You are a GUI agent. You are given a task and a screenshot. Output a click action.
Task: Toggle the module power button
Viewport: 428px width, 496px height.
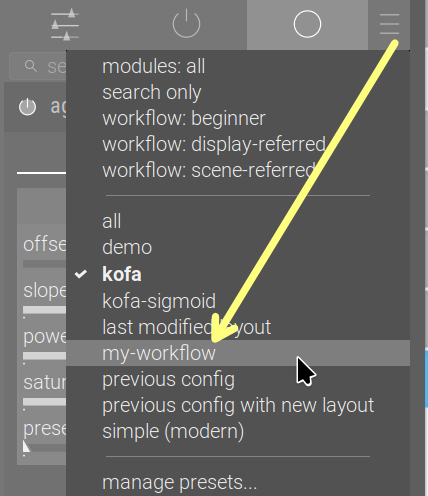(27, 107)
